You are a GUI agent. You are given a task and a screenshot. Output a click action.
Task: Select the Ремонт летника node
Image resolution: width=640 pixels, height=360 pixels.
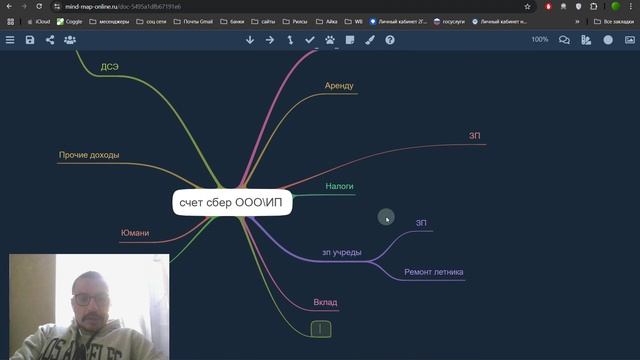coord(433,272)
